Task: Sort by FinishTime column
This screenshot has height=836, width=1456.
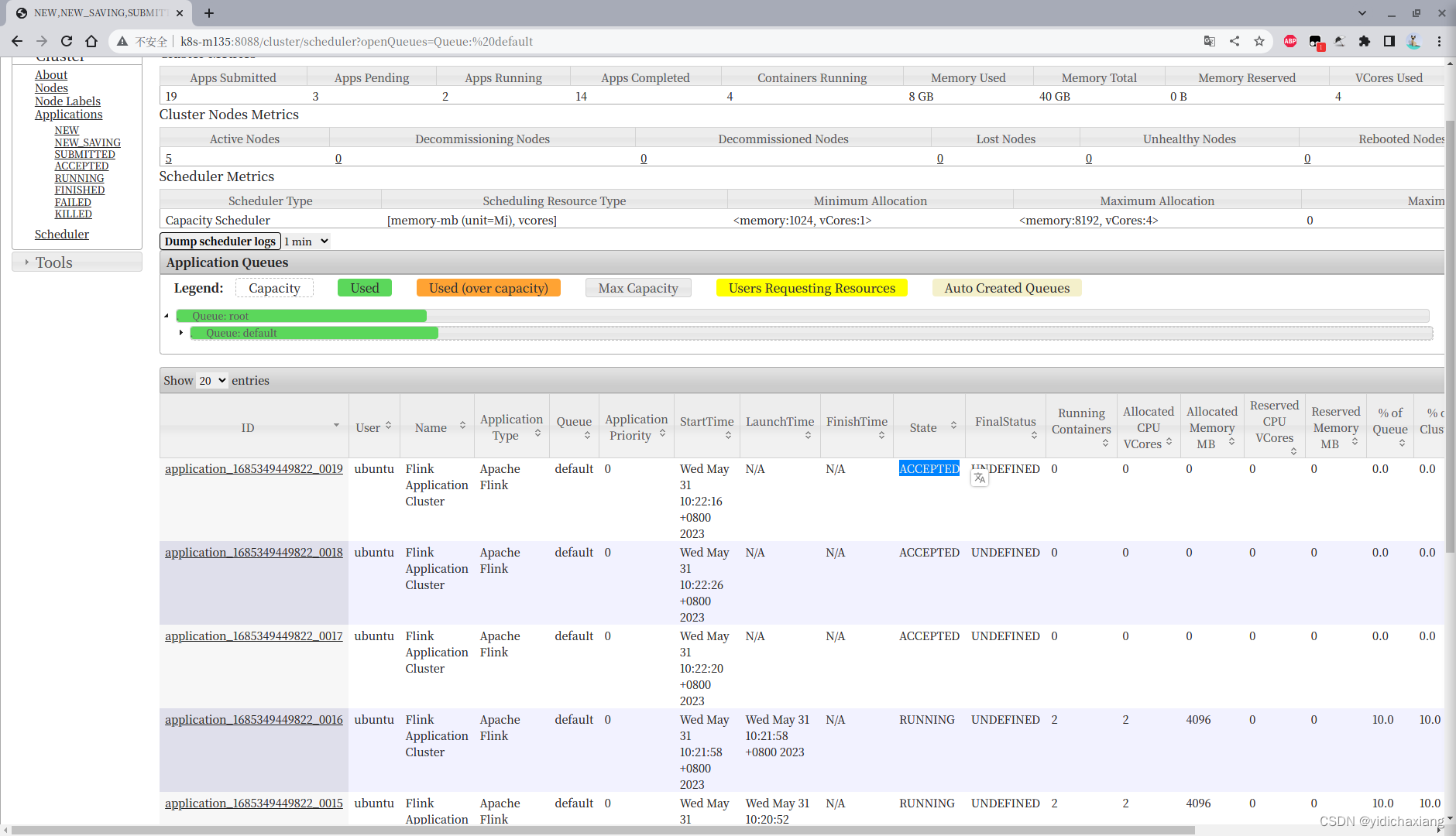Action: pyautogui.click(x=857, y=427)
